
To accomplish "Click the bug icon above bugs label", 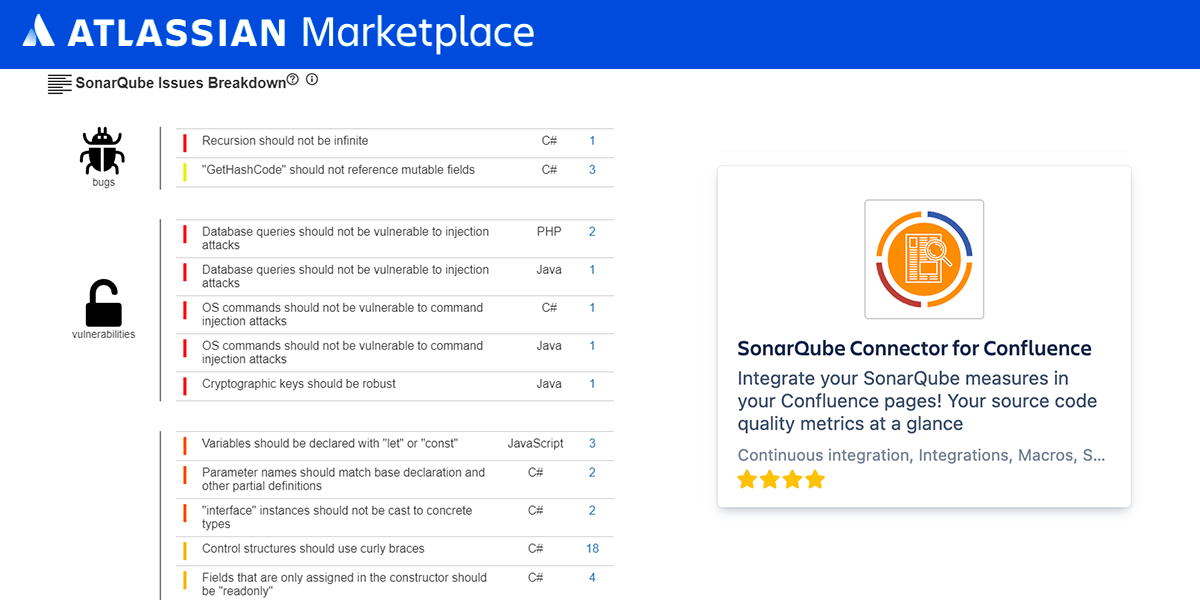I will tap(102, 151).
